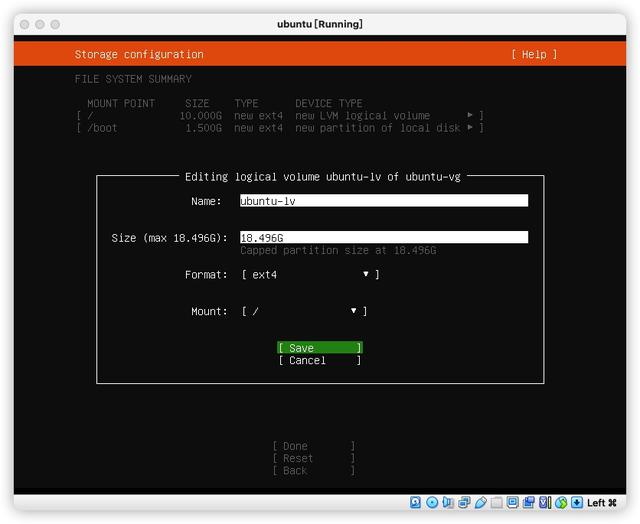Click the display monitor status icon
The width and height of the screenshot is (640, 524).
pyautogui.click(x=512, y=502)
